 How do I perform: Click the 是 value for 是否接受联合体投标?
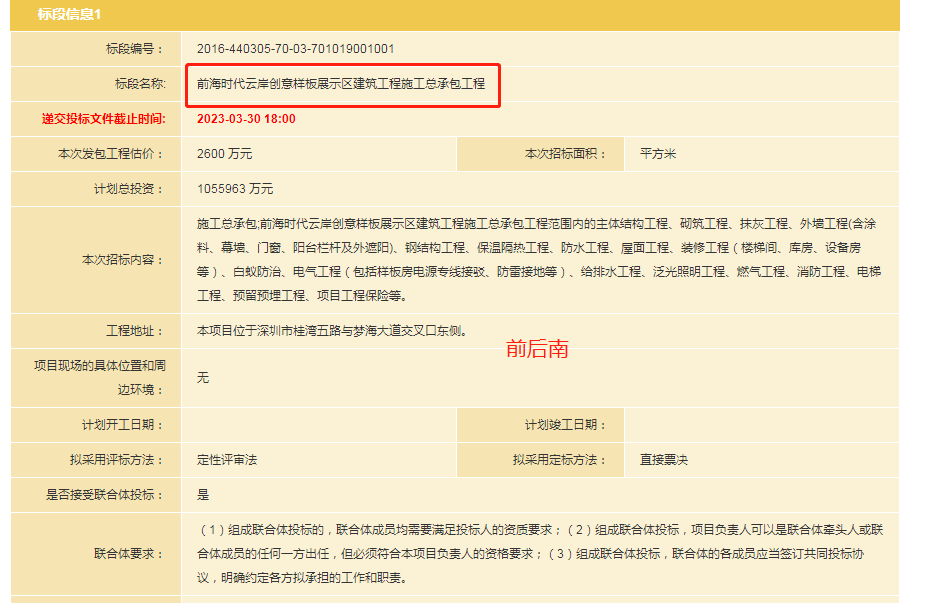pyautogui.click(x=203, y=495)
